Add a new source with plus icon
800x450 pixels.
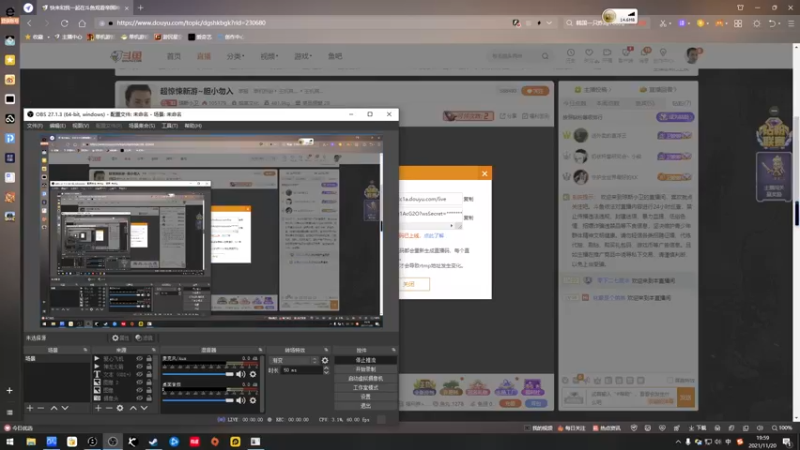click(98, 408)
